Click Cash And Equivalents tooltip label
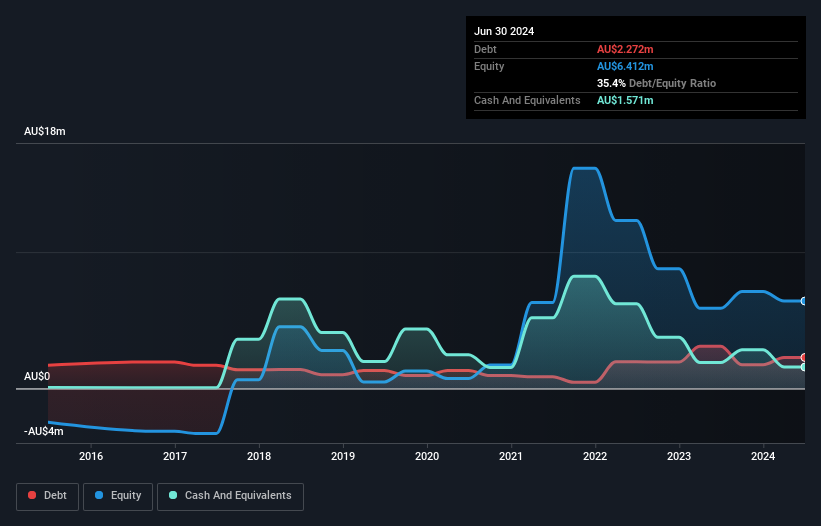Image resolution: width=821 pixels, height=526 pixels. click(527, 100)
